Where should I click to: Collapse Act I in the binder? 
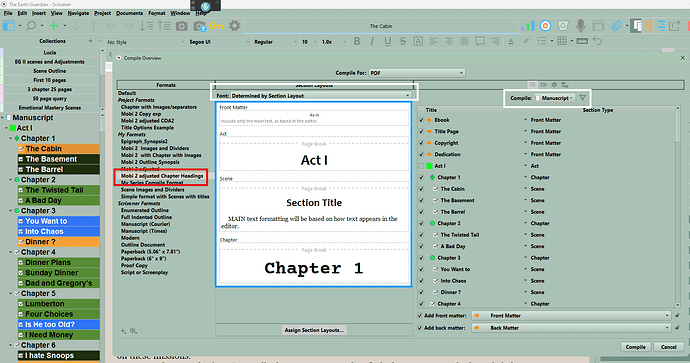(x=6, y=128)
